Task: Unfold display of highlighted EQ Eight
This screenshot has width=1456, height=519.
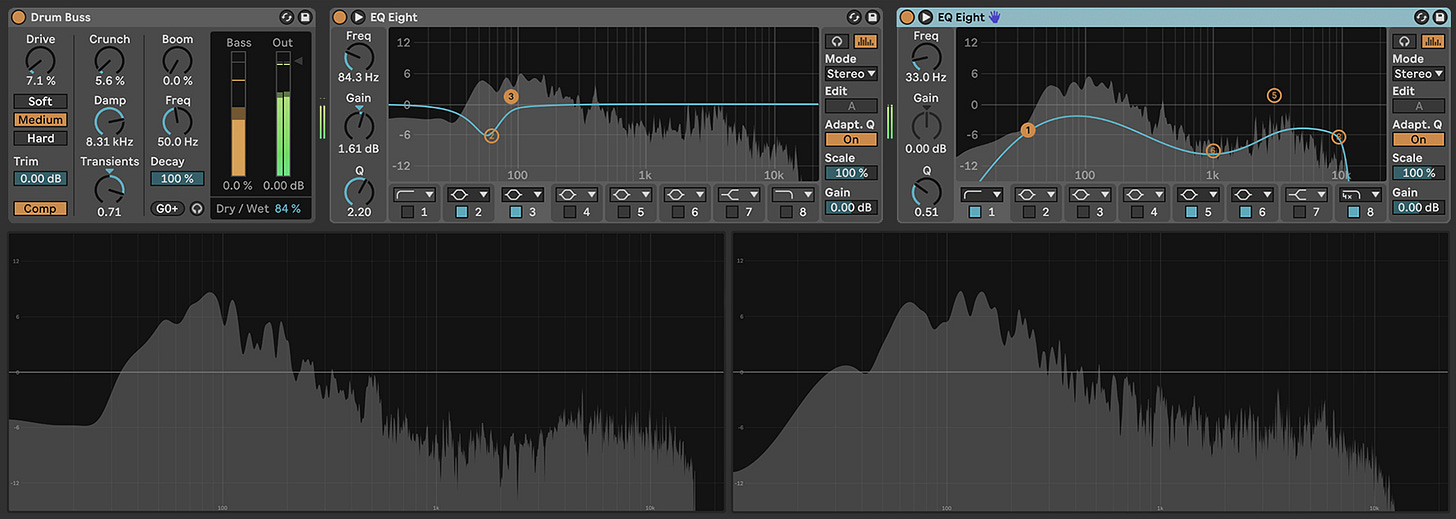Action: pyautogui.click(x=926, y=17)
